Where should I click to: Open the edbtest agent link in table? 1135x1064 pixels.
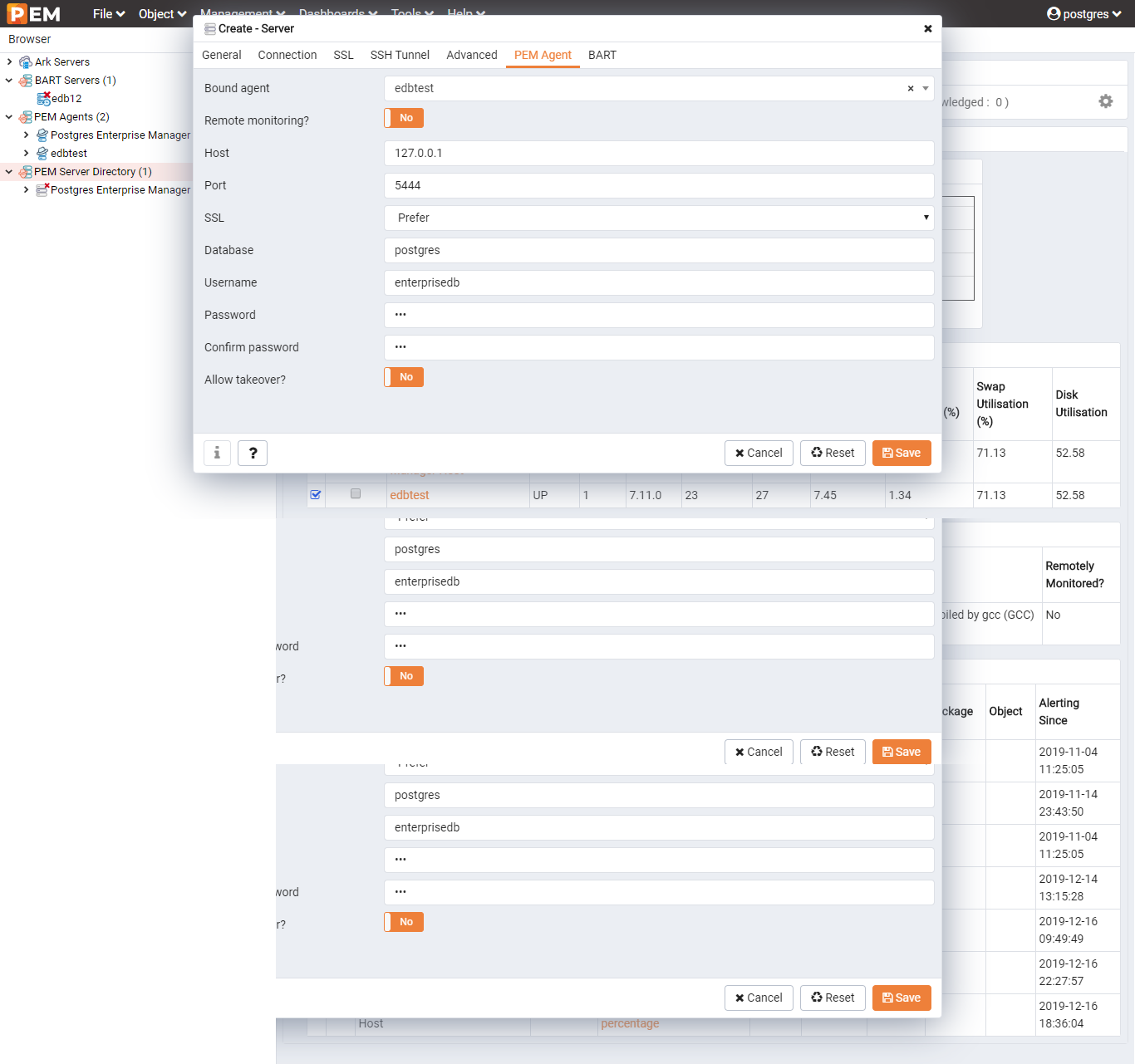coord(410,495)
